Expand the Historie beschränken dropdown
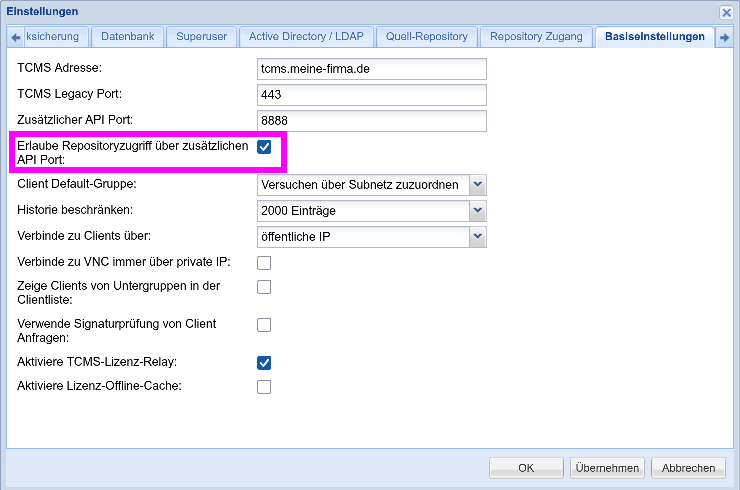This screenshot has width=740, height=490. (x=478, y=211)
